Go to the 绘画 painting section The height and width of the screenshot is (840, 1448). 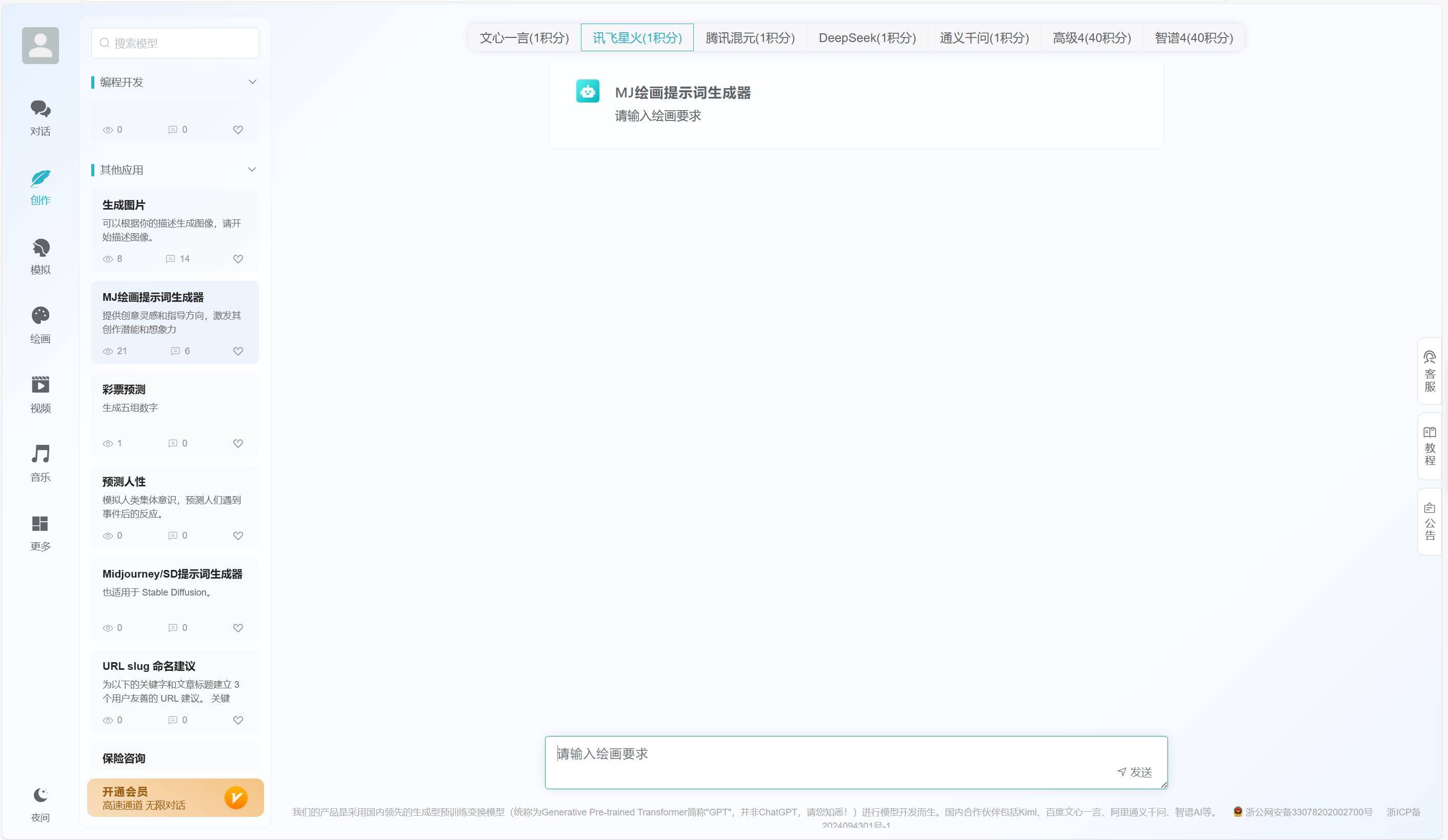click(x=40, y=324)
